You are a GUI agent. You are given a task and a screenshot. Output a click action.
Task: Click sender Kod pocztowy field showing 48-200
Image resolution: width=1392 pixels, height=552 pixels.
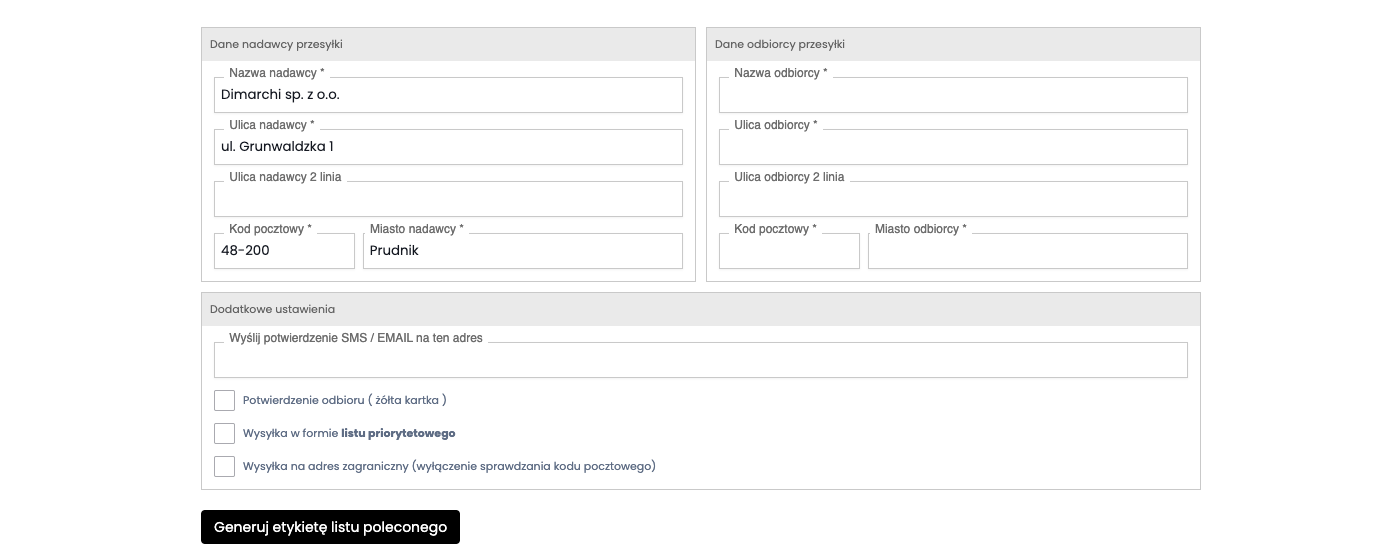pos(284,251)
